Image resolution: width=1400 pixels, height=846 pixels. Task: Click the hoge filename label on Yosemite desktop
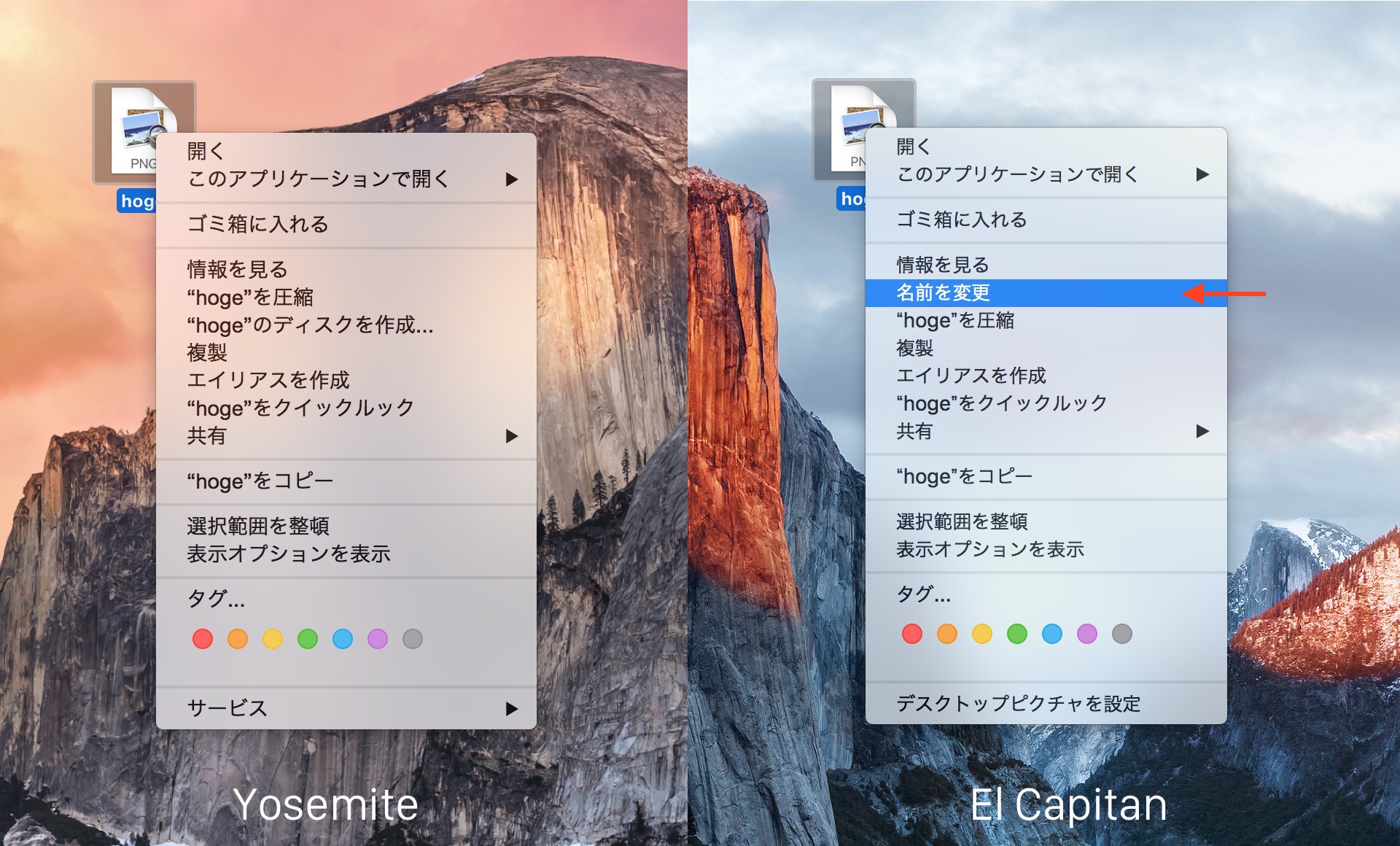pyautogui.click(x=137, y=201)
